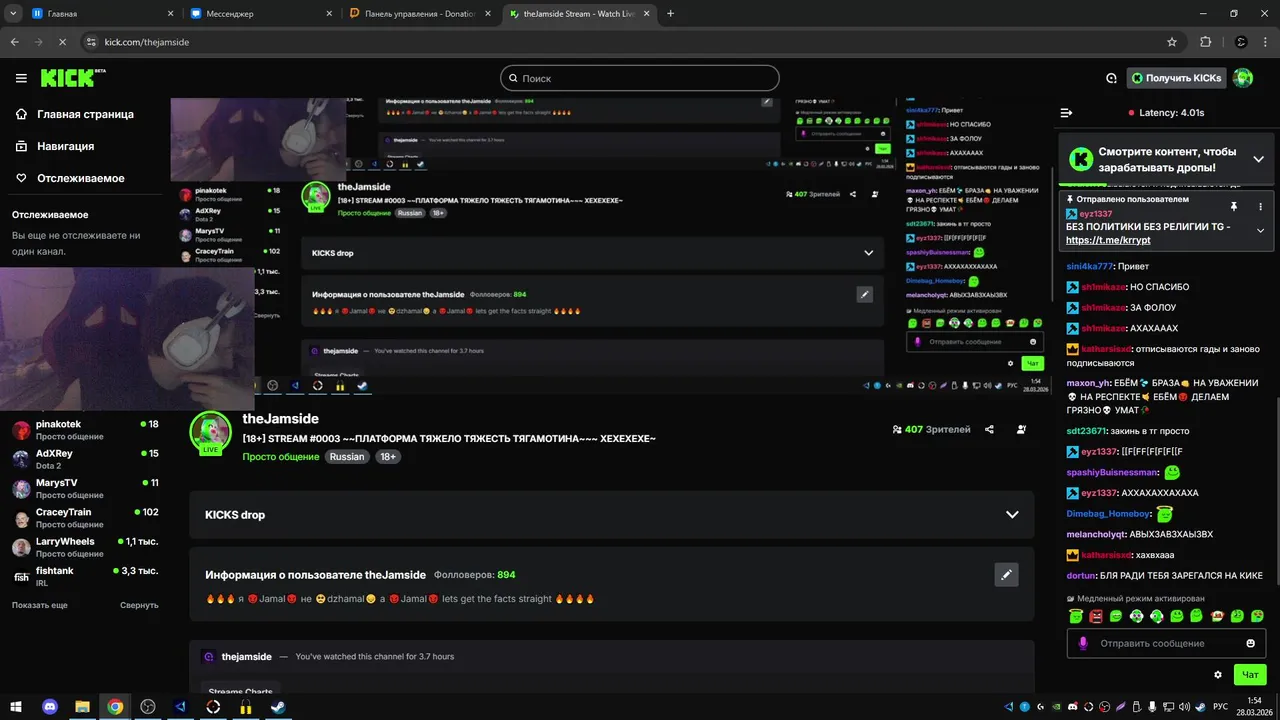Open AdXRey channel in sidebar
Viewport: 1280px width, 720px height.
85,459
